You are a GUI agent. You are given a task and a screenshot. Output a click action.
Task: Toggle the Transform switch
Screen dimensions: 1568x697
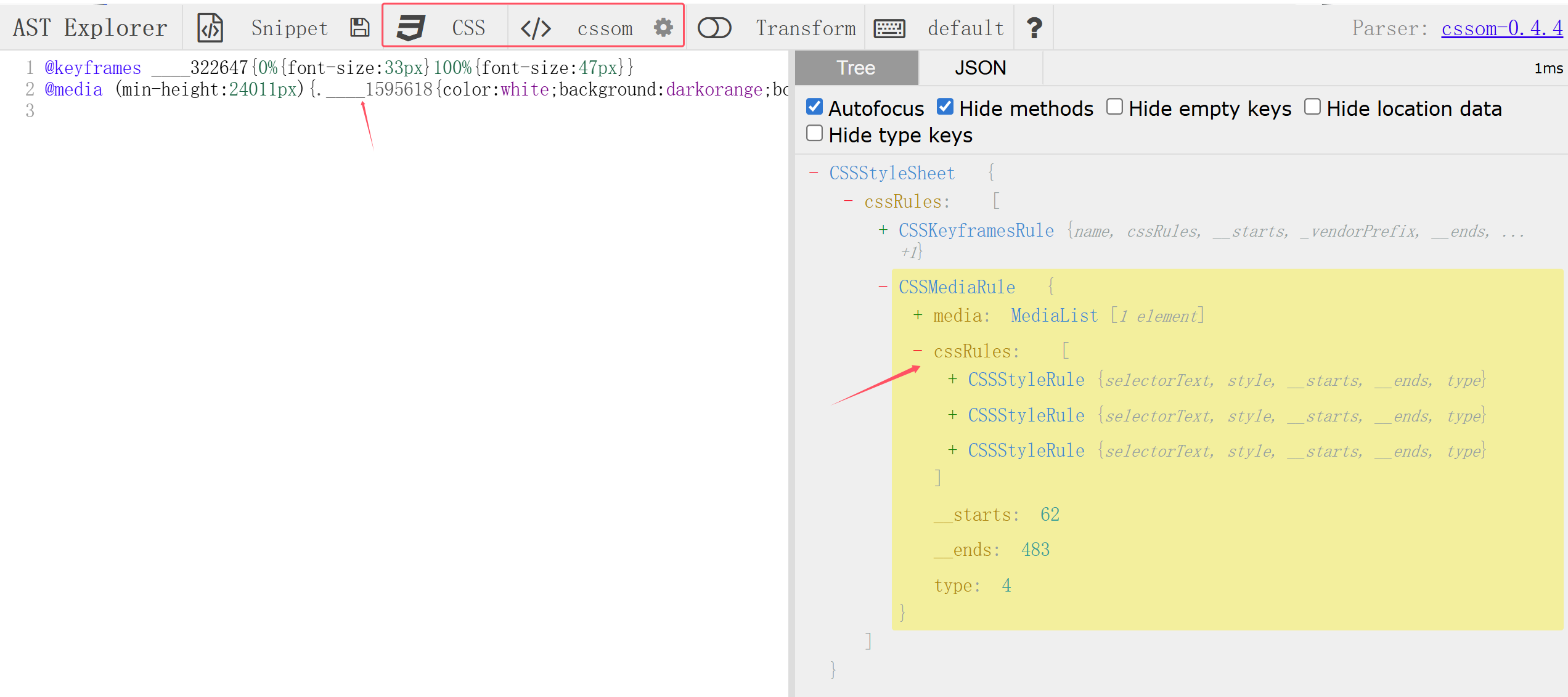coord(714,28)
